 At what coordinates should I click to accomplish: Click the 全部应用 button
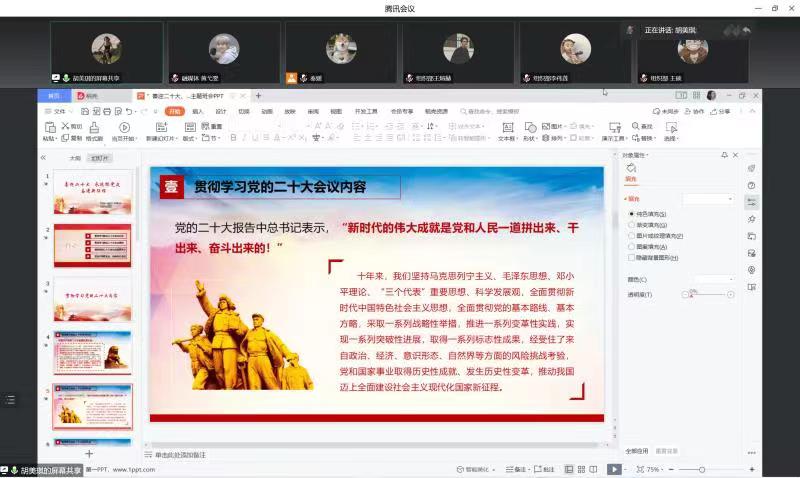coord(637,451)
